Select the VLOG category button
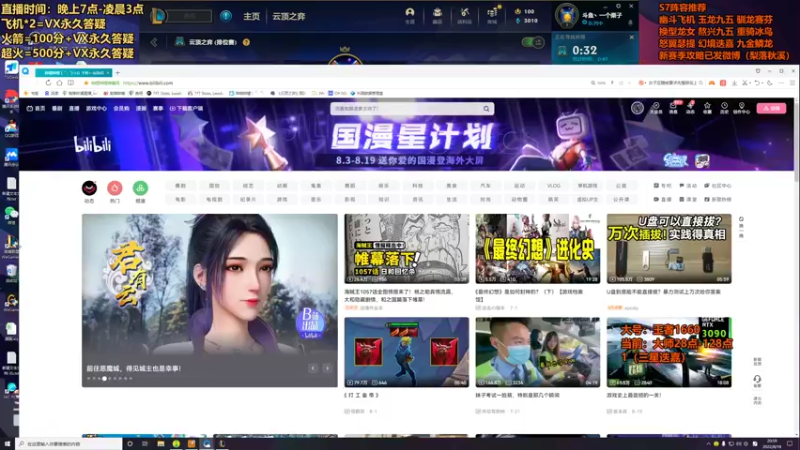Screen dimensions: 800x450 point(554,186)
